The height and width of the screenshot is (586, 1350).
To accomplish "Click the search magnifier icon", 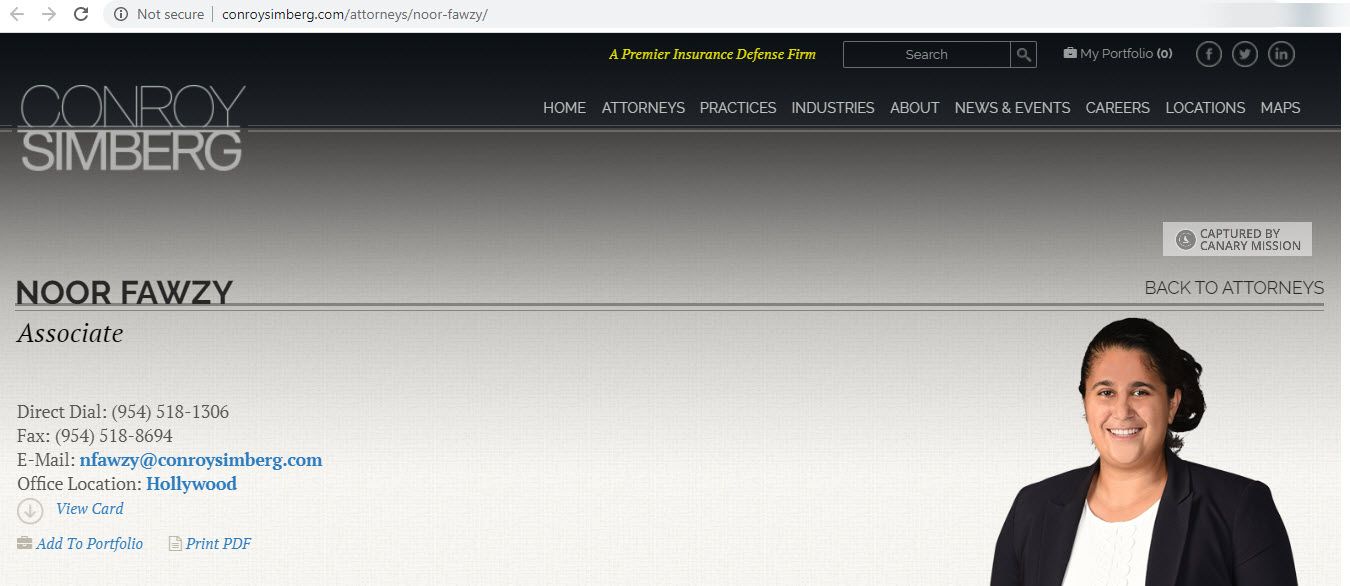I will point(1023,55).
